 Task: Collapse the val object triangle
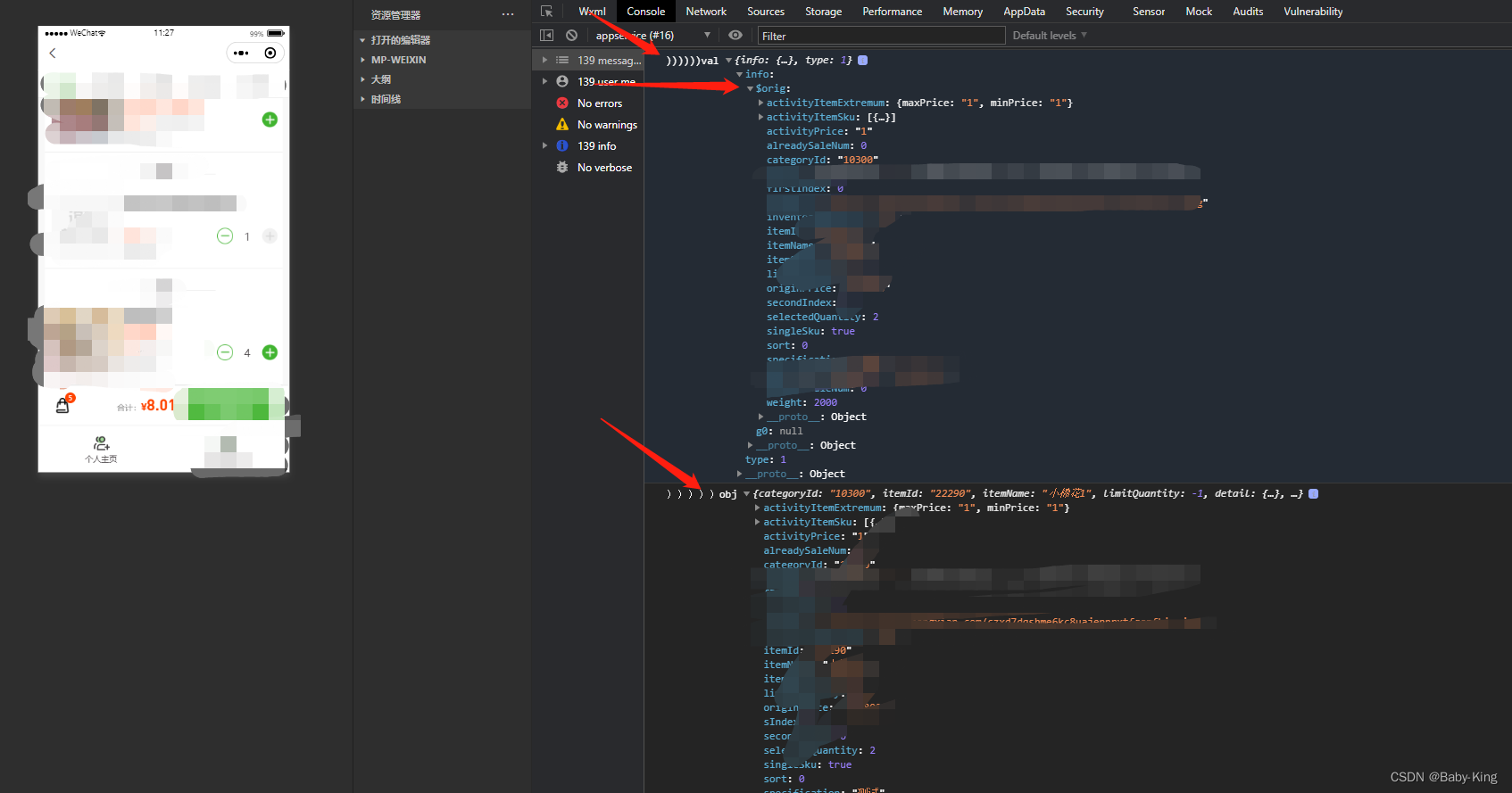[728, 61]
